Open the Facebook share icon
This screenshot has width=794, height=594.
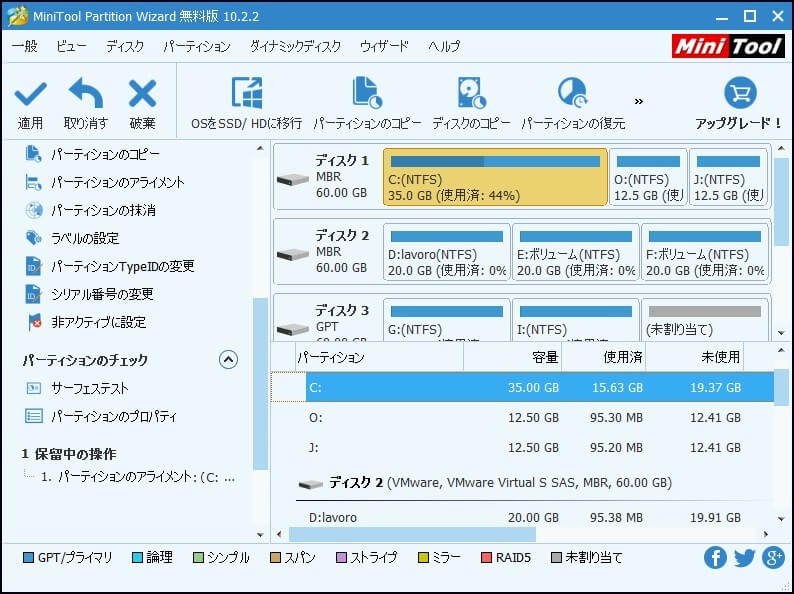click(715, 558)
